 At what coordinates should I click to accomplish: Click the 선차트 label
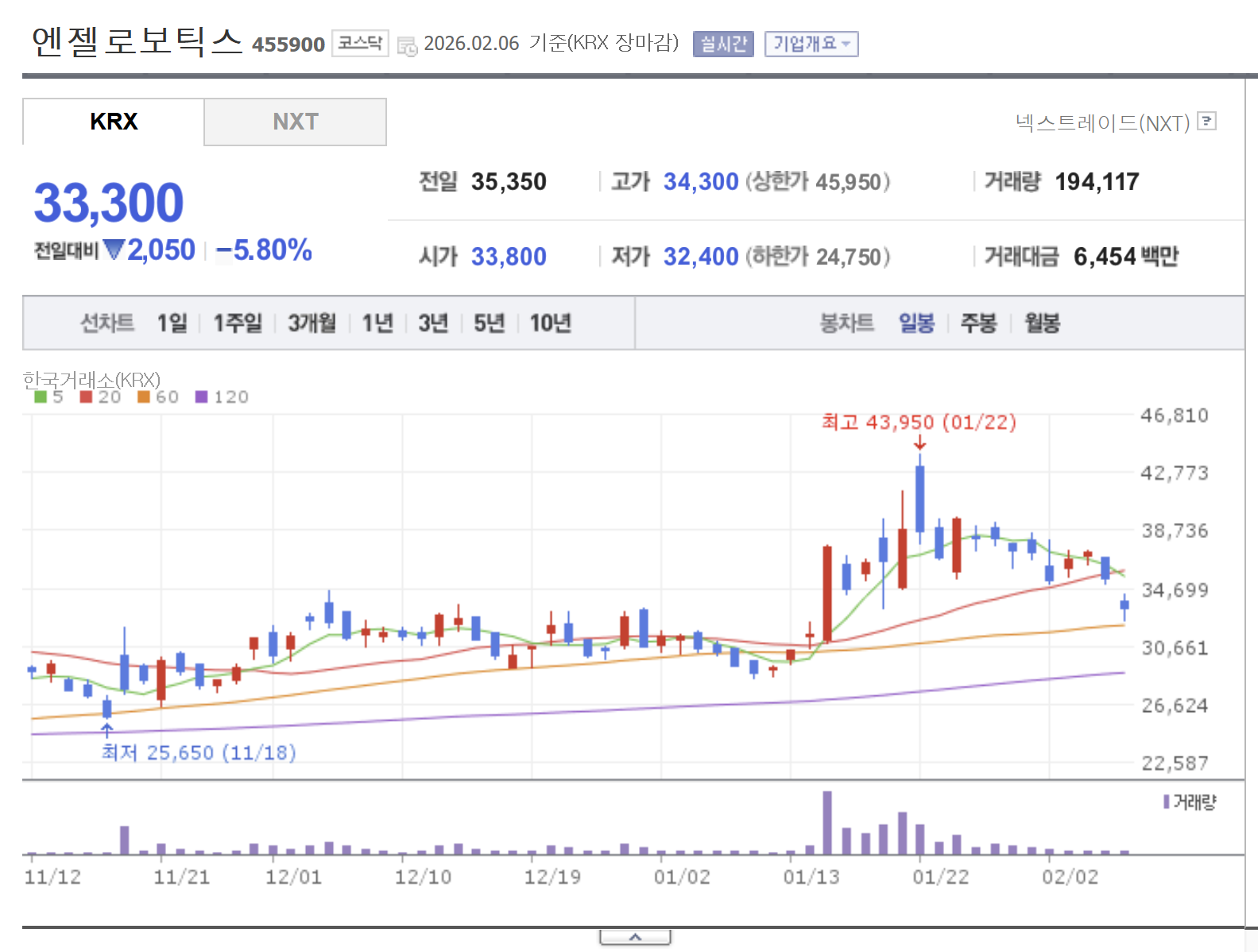pyautogui.click(x=107, y=323)
